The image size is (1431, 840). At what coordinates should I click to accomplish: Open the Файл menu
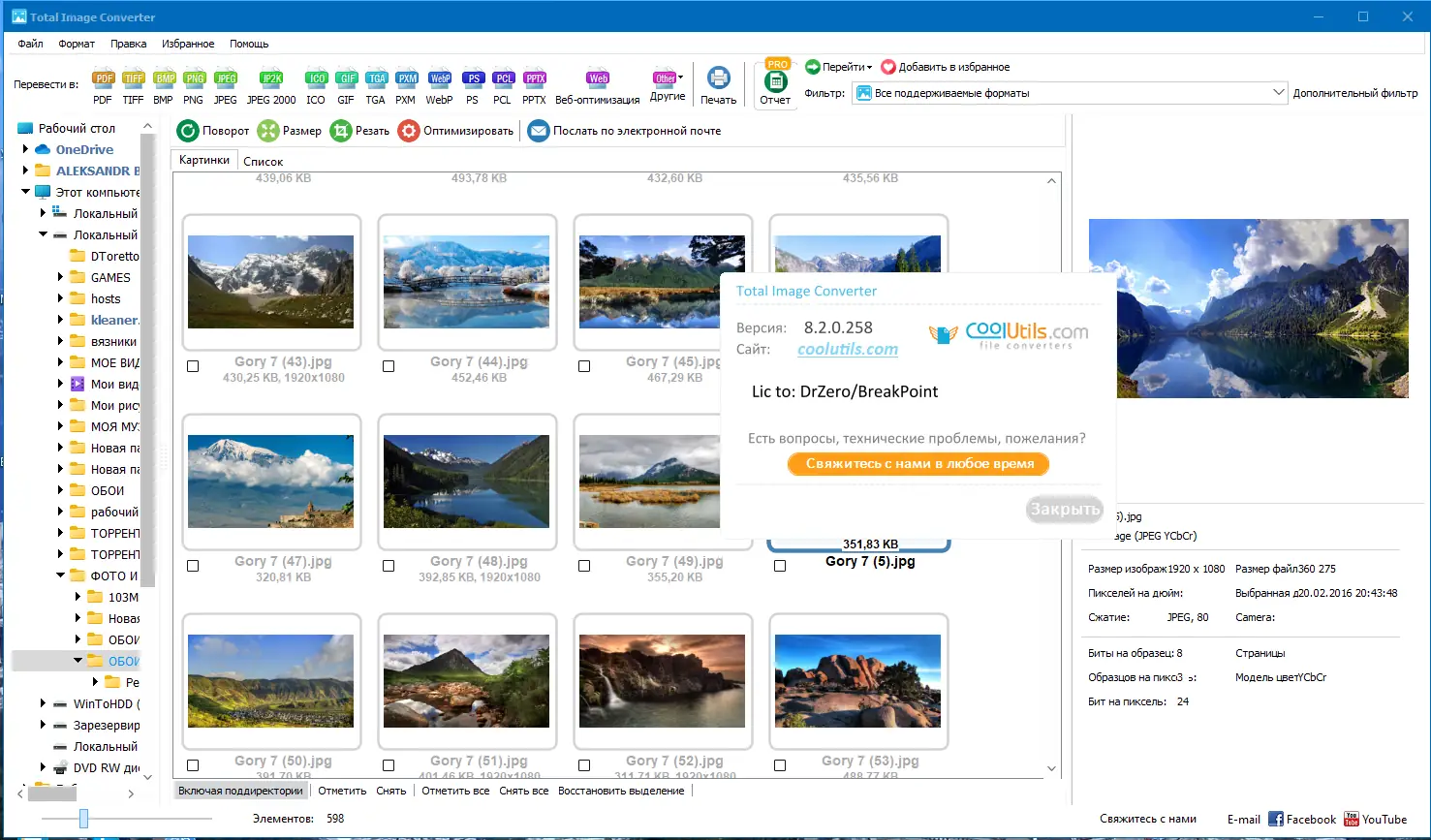pyautogui.click(x=30, y=44)
